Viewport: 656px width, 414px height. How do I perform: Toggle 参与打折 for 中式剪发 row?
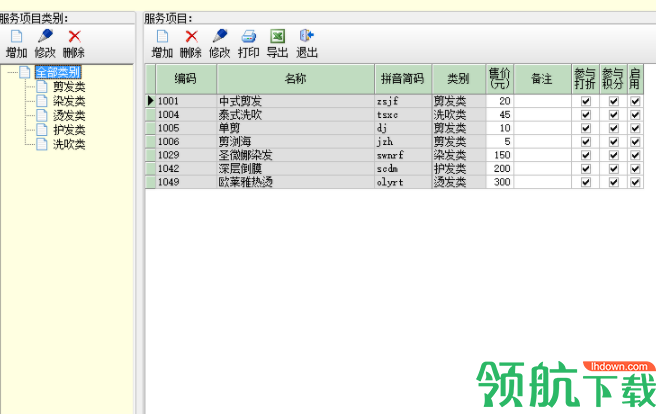tap(586, 101)
